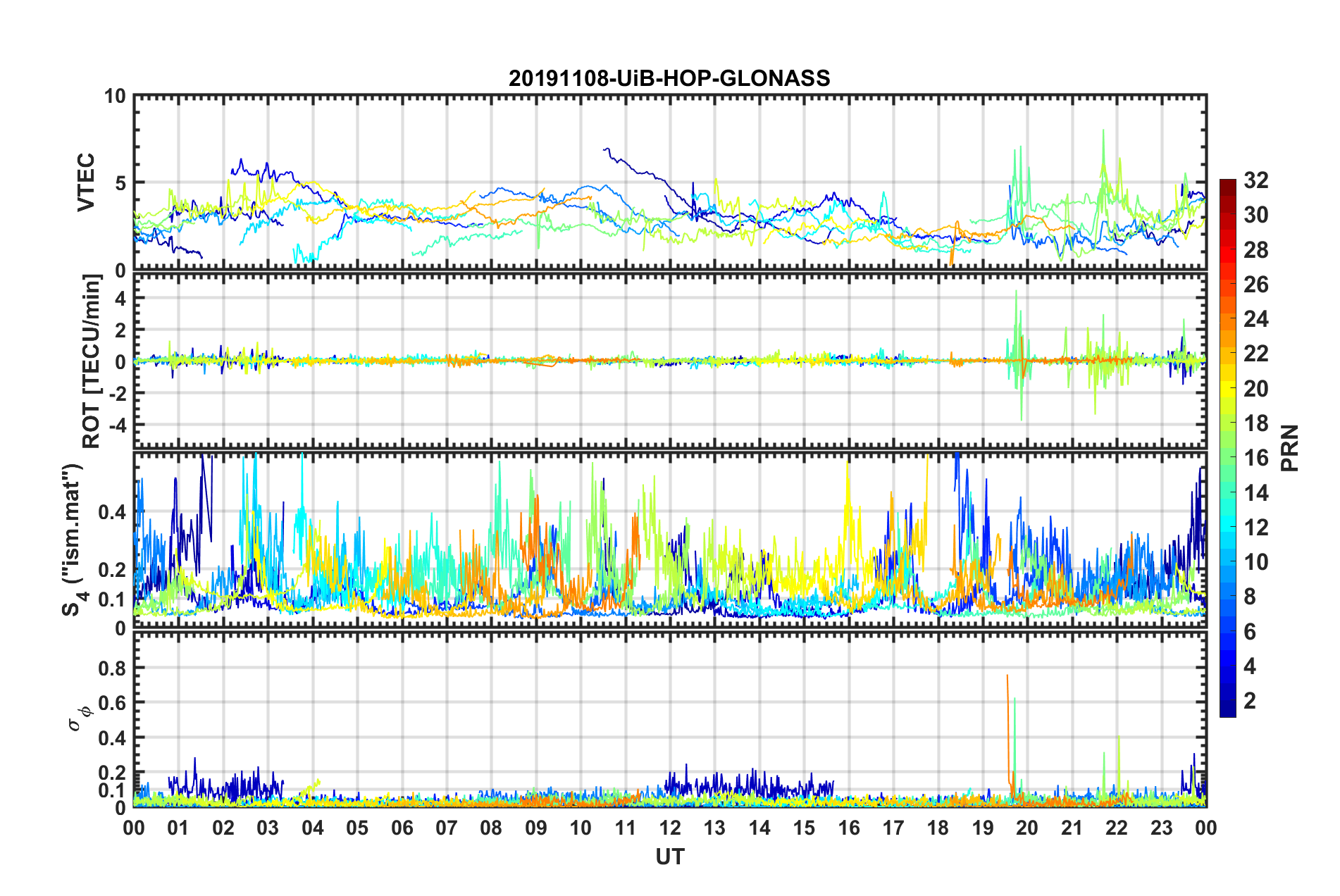Select x-axis hour tick 11
1340x896 pixels.
point(626,828)
